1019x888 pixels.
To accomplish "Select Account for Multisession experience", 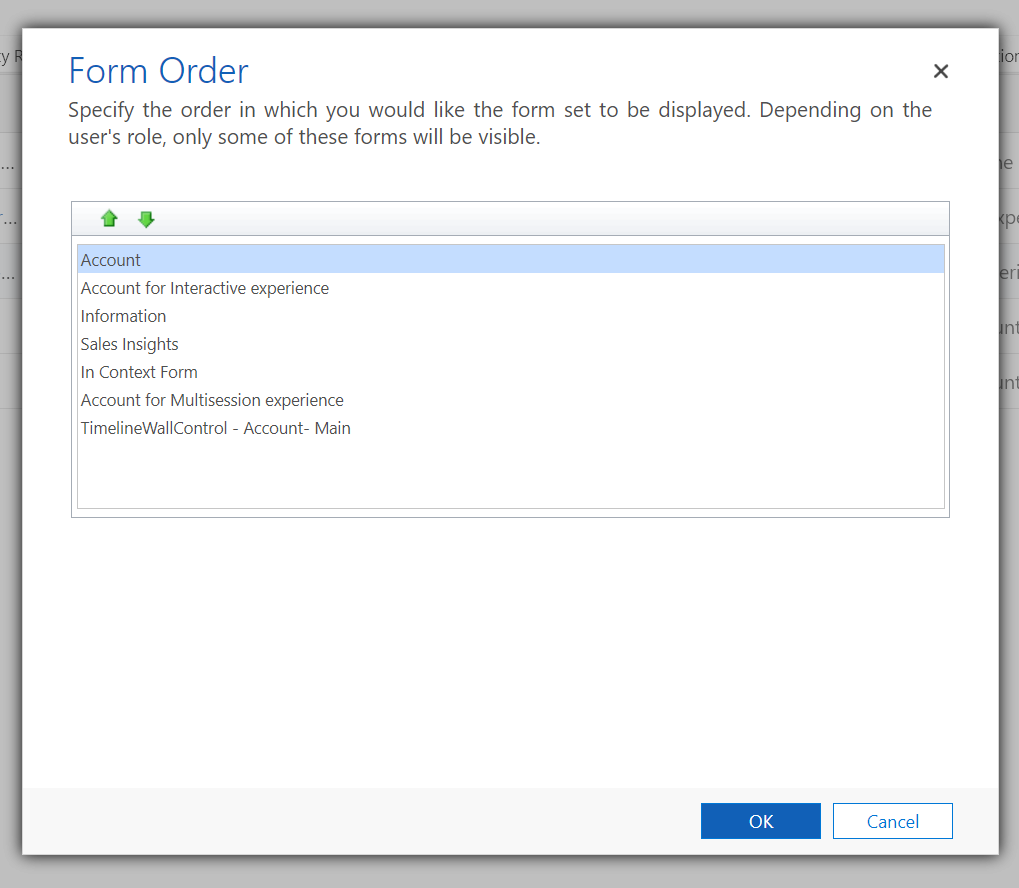I will pyautogui.click(x=212, y=399).
